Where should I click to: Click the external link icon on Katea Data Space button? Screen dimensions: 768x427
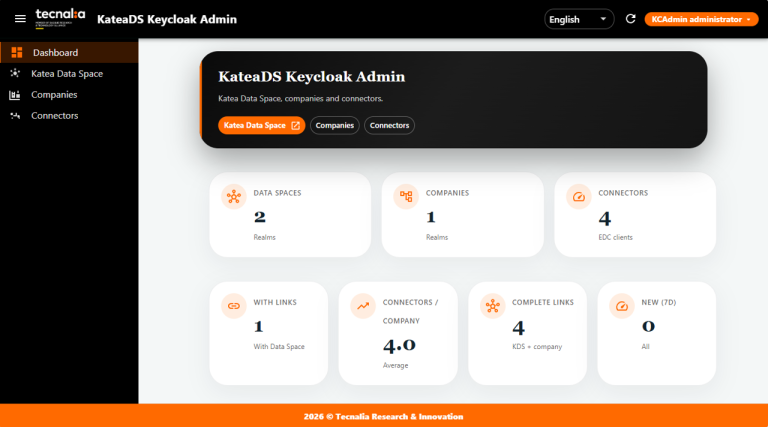click(295, 125)
